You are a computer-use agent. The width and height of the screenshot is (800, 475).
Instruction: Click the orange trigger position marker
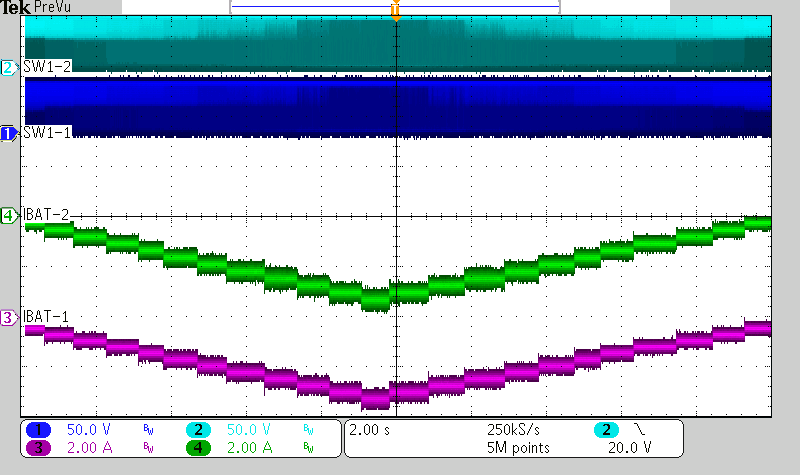(396, 12)
